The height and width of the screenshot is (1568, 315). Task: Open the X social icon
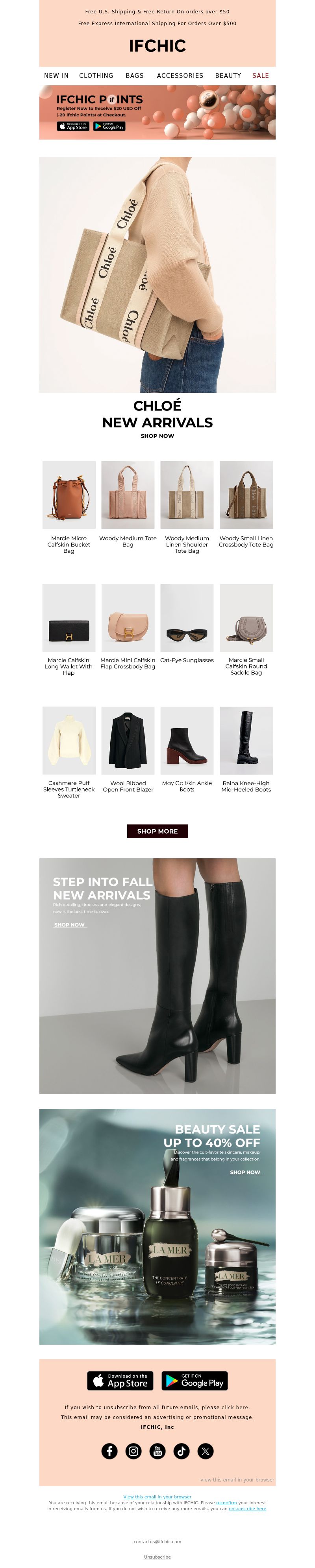click(205, 1450)
